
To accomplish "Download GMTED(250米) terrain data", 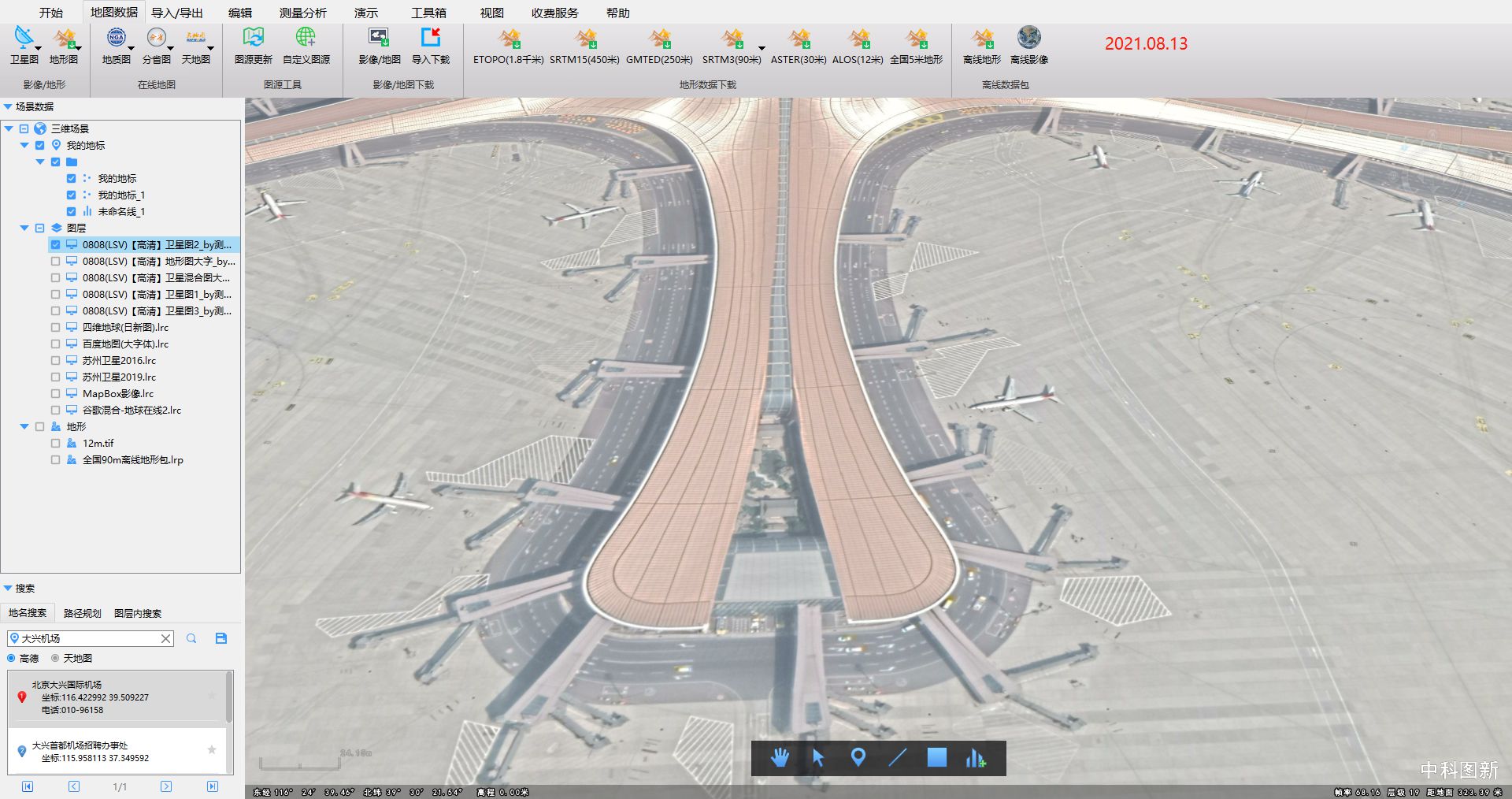I will click(x=659, y=45).
